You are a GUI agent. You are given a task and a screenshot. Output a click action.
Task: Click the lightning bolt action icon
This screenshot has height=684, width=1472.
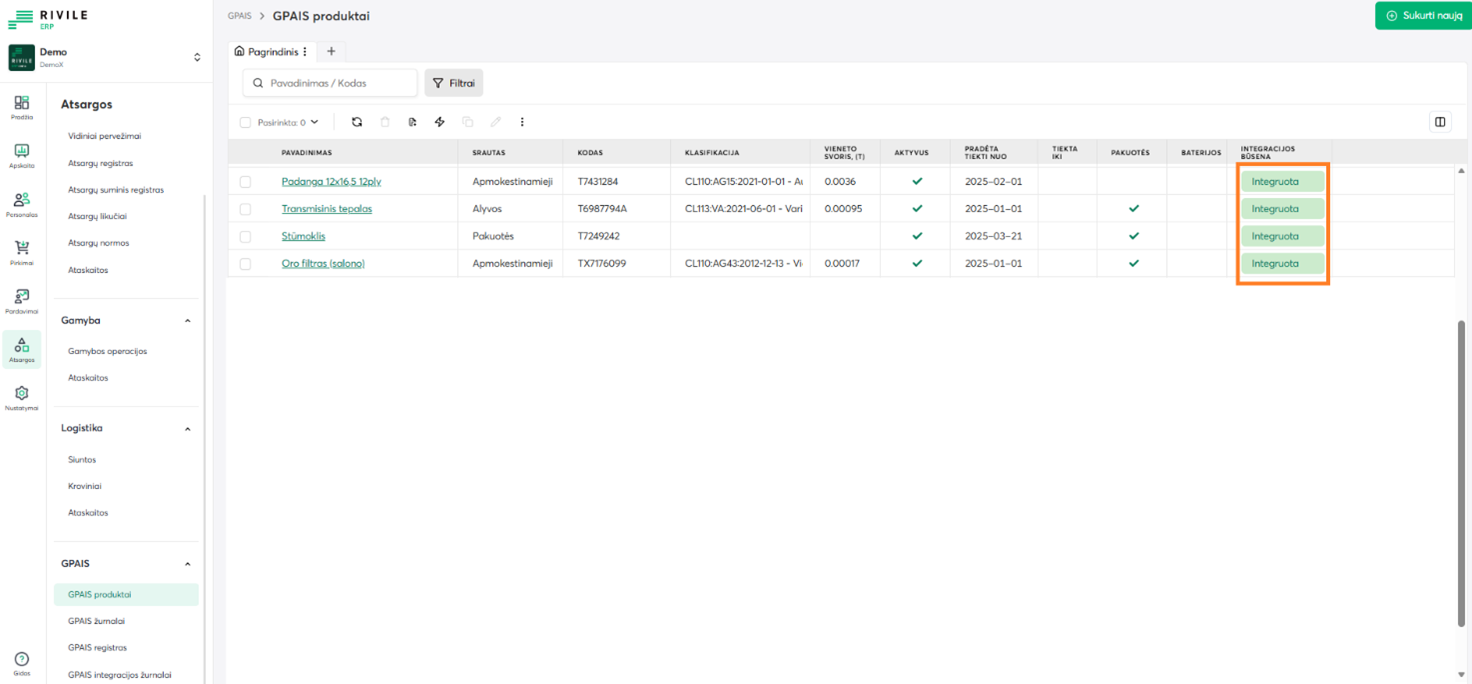[x=439, y=122]
